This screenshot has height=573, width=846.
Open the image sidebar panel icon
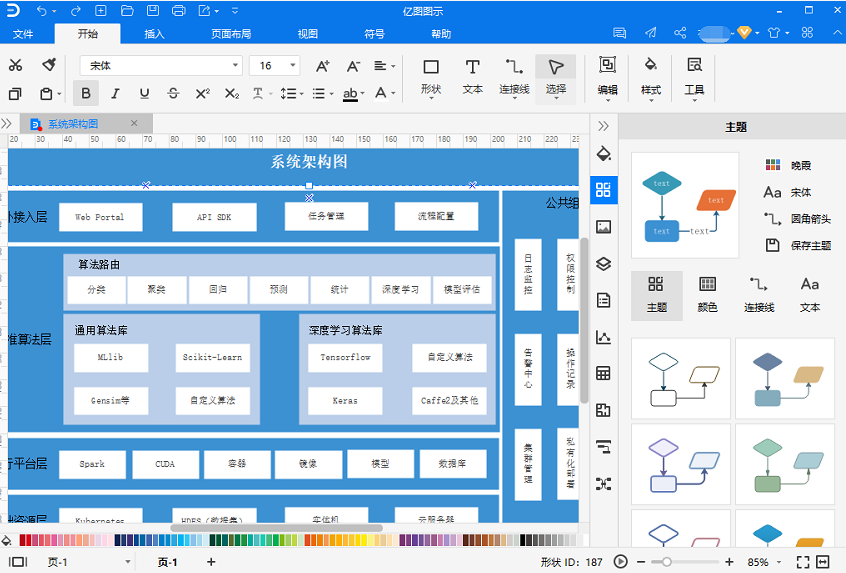point(603,227)
